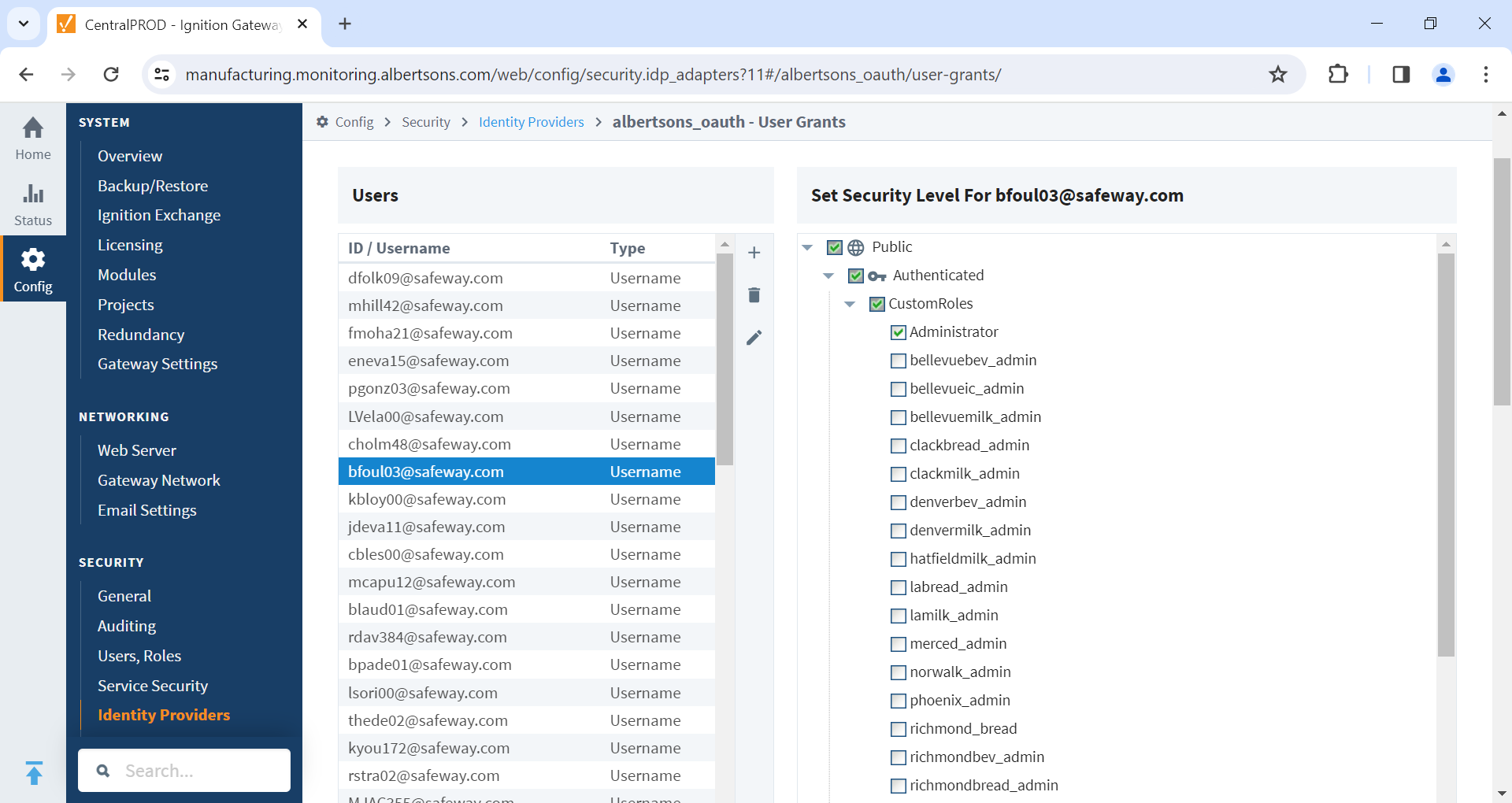
Task: Open Backup/Restore page
Action: [153, 186]
